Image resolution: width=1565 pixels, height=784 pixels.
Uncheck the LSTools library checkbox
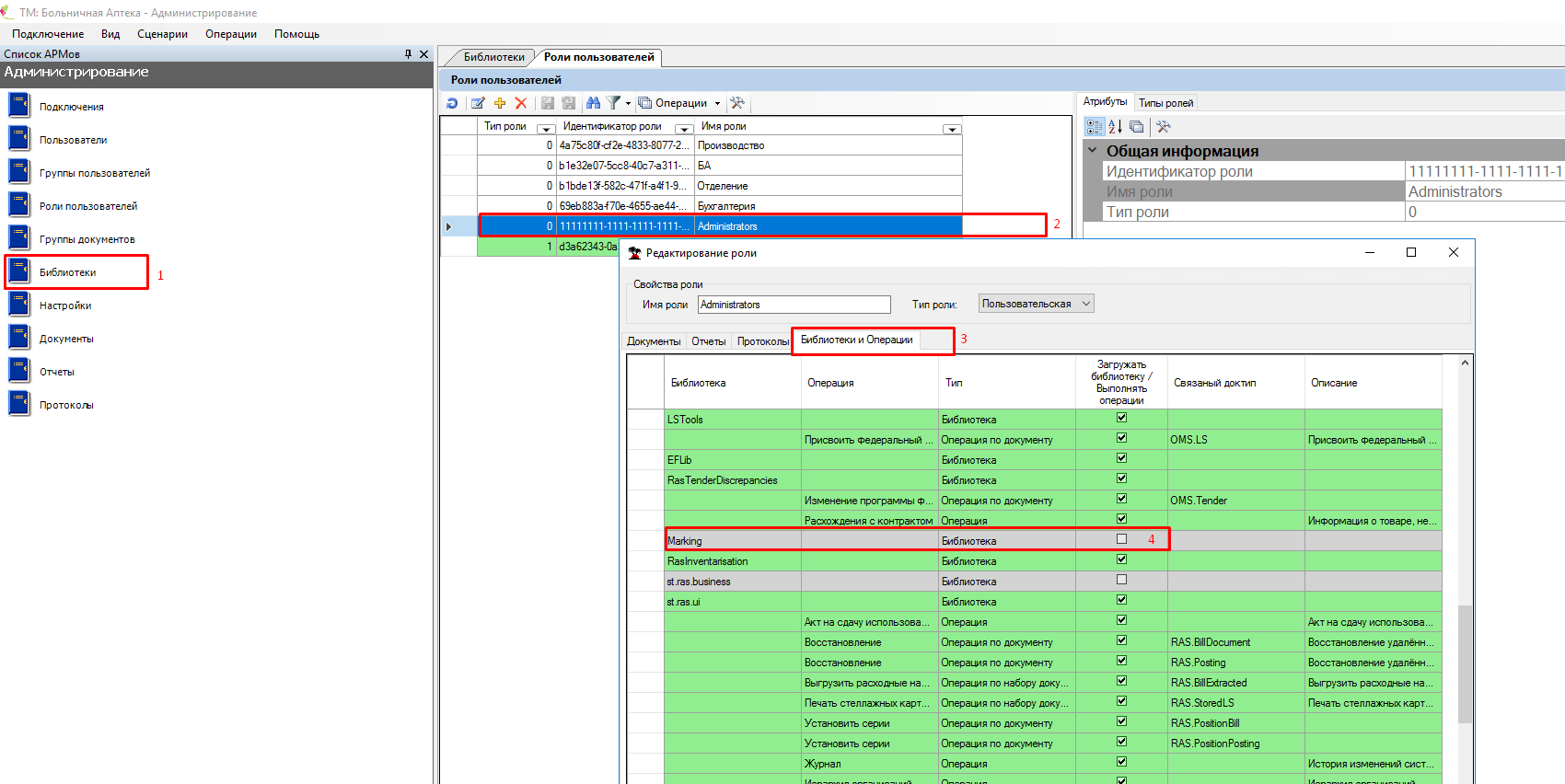click(x=1121, y=418)
